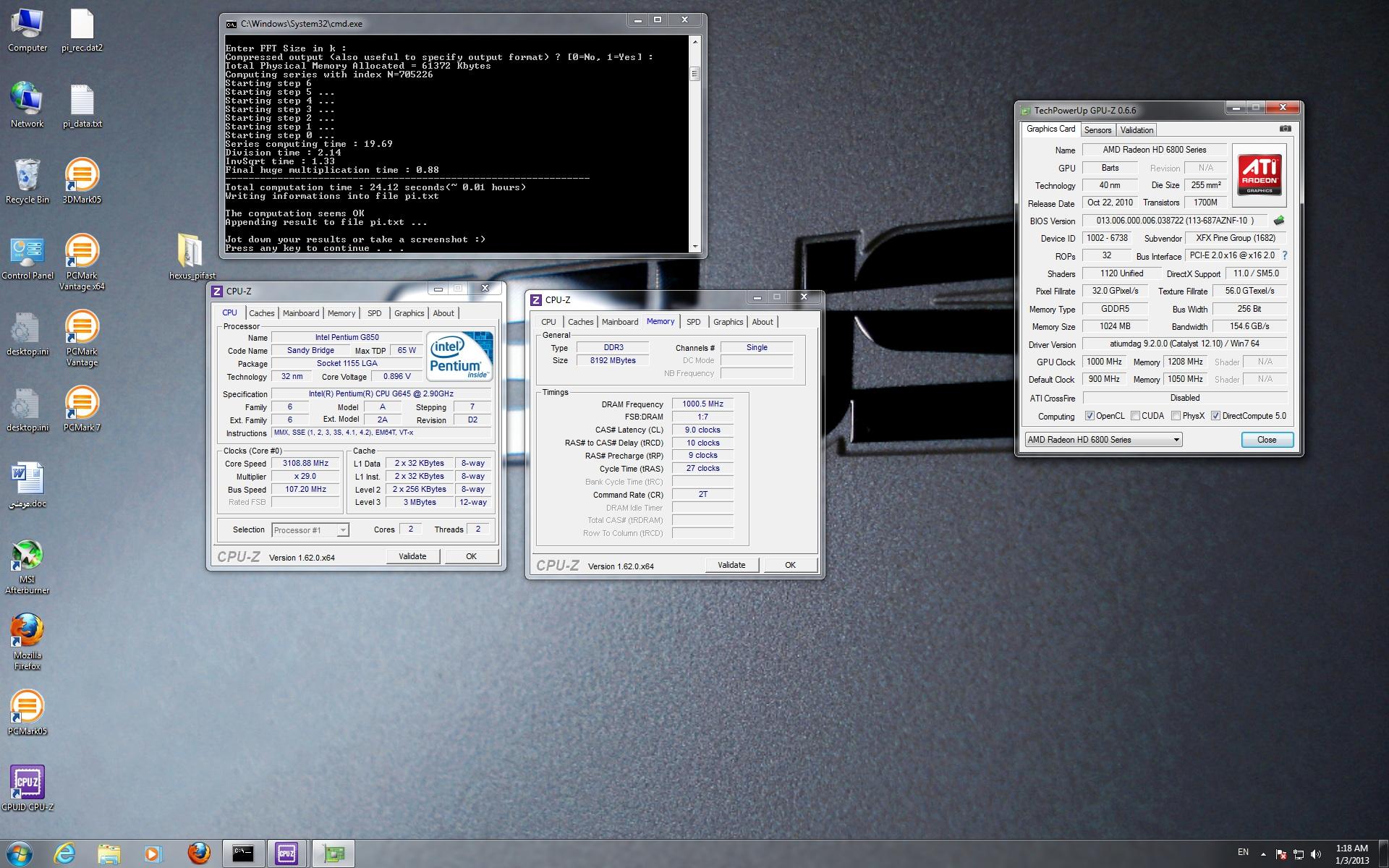Open Internet Explorer from the taskbar
1389x868 pixels.
[x=64, y=854]
